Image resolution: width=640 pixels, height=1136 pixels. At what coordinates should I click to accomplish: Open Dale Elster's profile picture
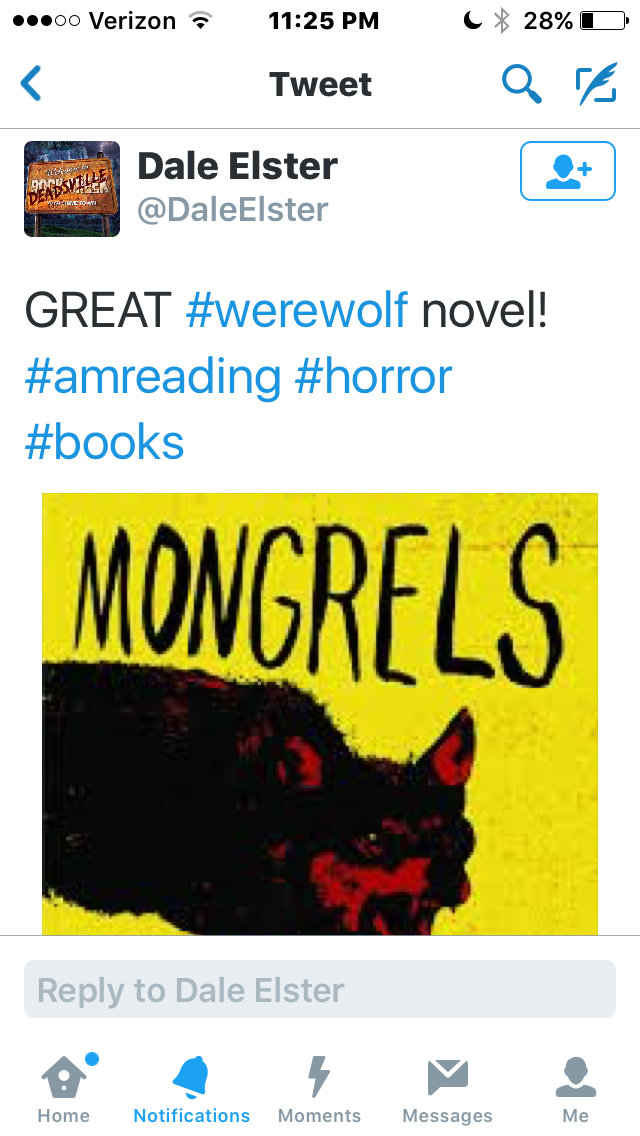coord(72,189)
